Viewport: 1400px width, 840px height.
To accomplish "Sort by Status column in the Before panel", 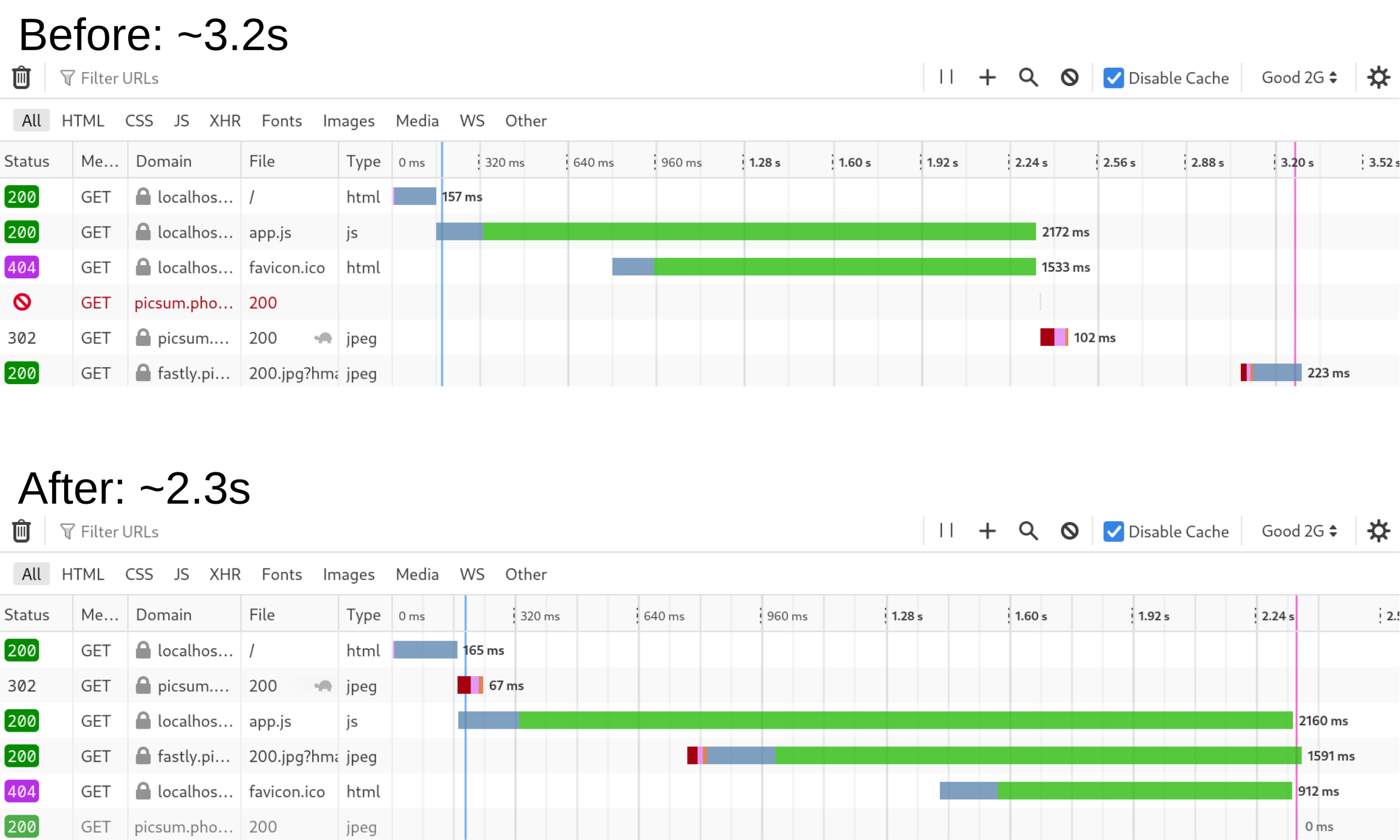I will (36, 161).
